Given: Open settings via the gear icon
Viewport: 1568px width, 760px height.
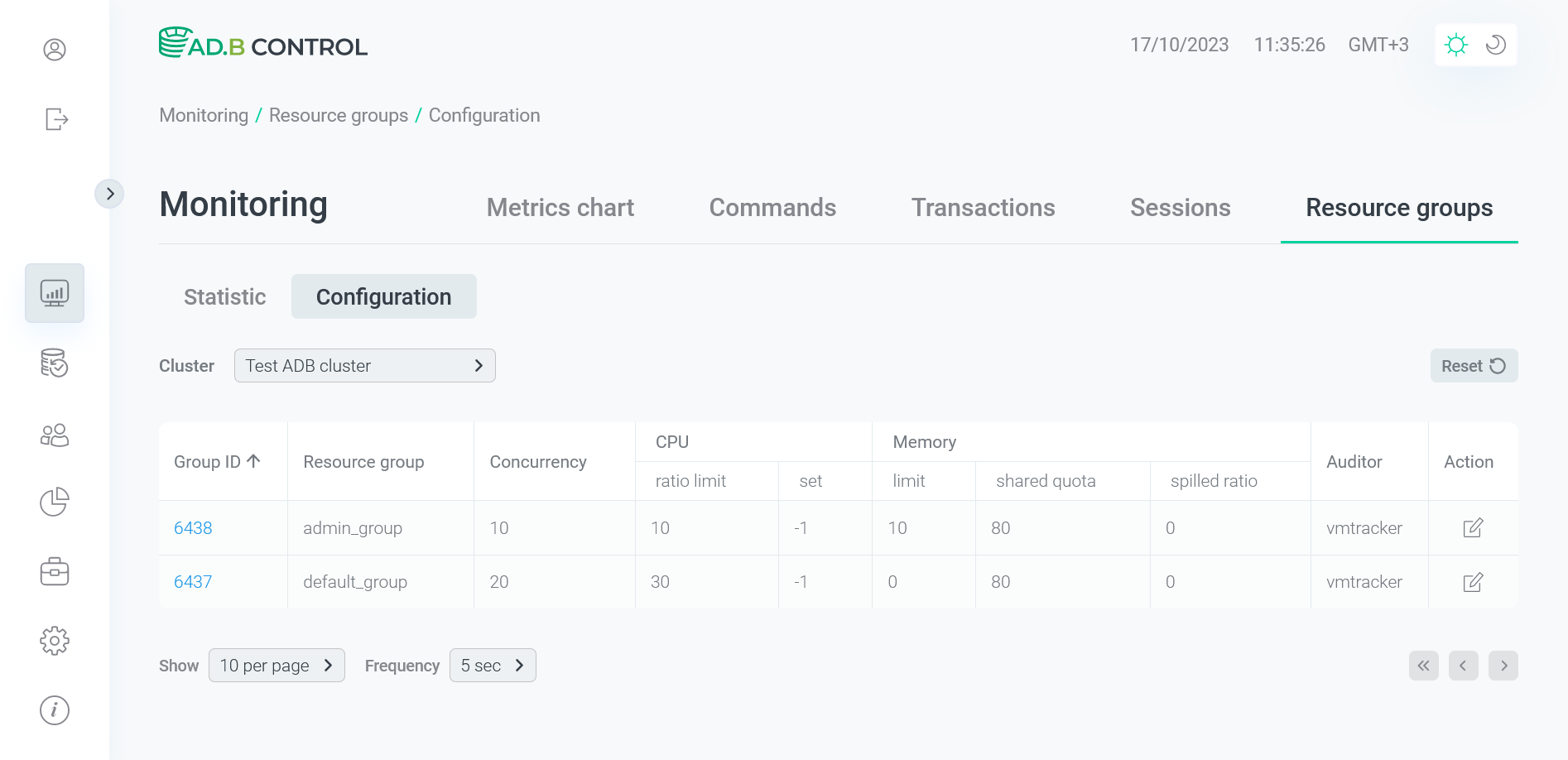Looking at the screenshot, I should click(54, 640).
